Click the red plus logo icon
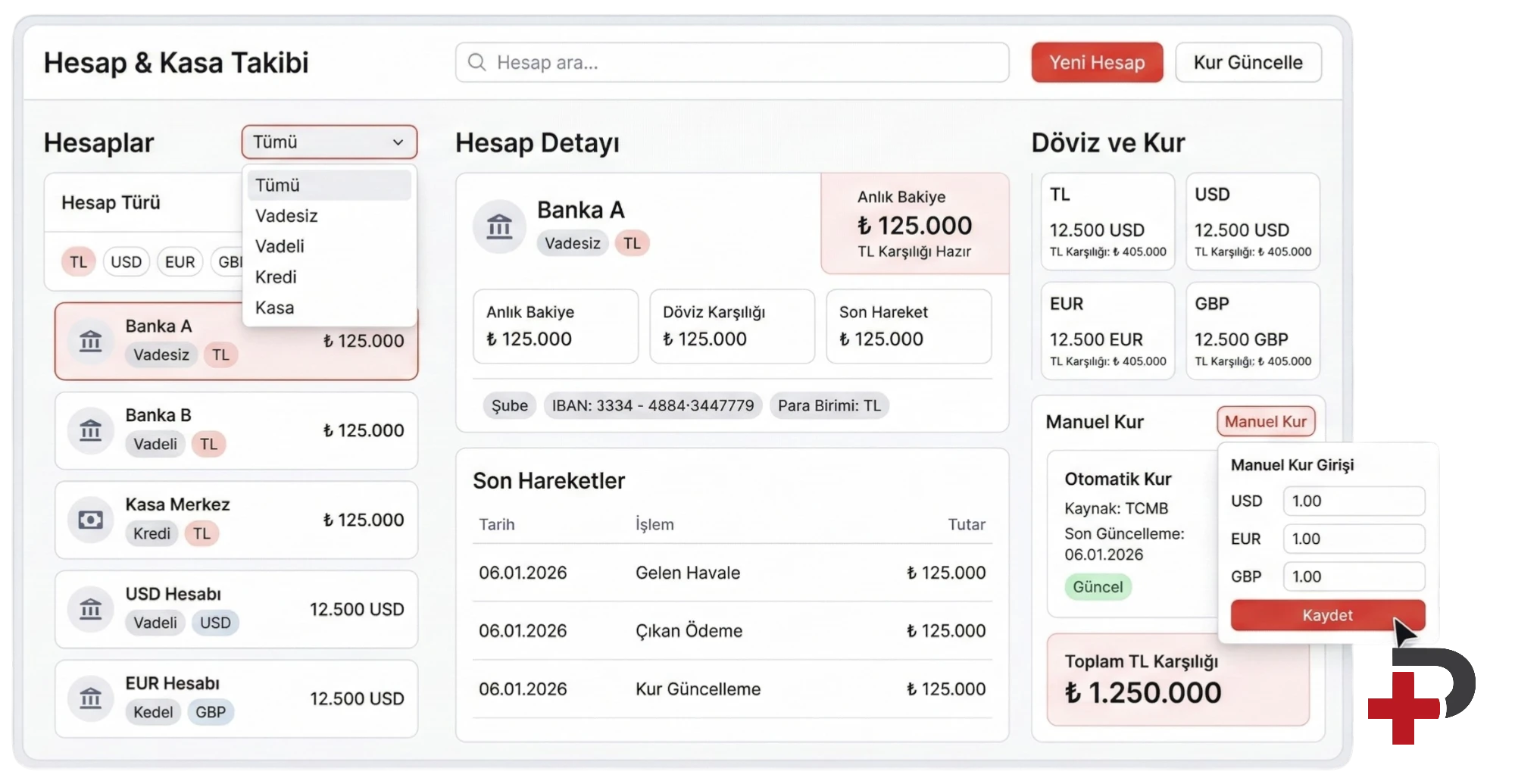Screen dimensions: 1515x784 pos(1402,708)
